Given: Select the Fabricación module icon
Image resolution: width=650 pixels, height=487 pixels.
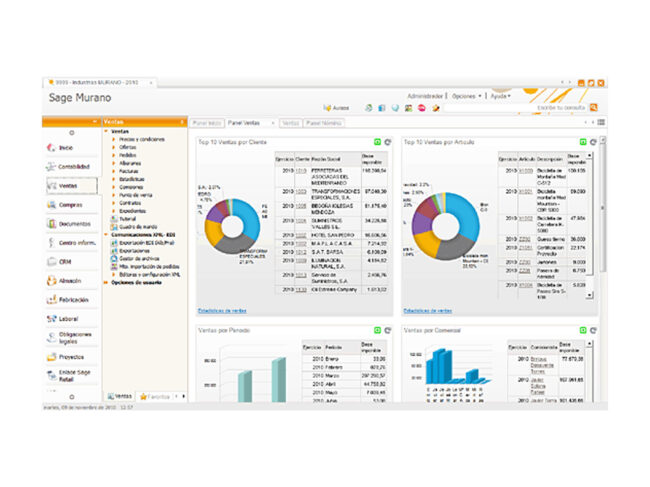Looking at the screenshot, I should pos(70,299).
